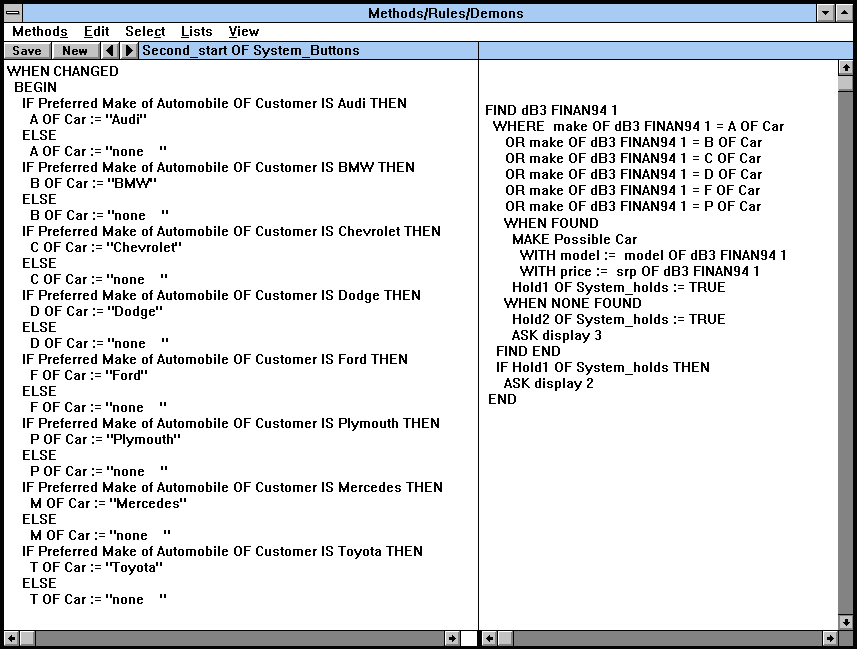Click line 'P OF Car := "Plymouth"'
The width and height of the screenshot is (857, 649).
coord(105,439)
